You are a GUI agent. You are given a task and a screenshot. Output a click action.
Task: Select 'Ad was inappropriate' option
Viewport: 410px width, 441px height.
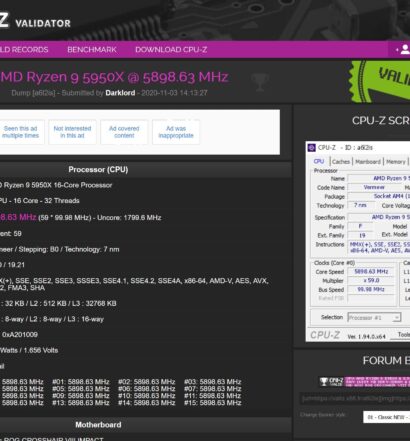[x=176, y=132]
